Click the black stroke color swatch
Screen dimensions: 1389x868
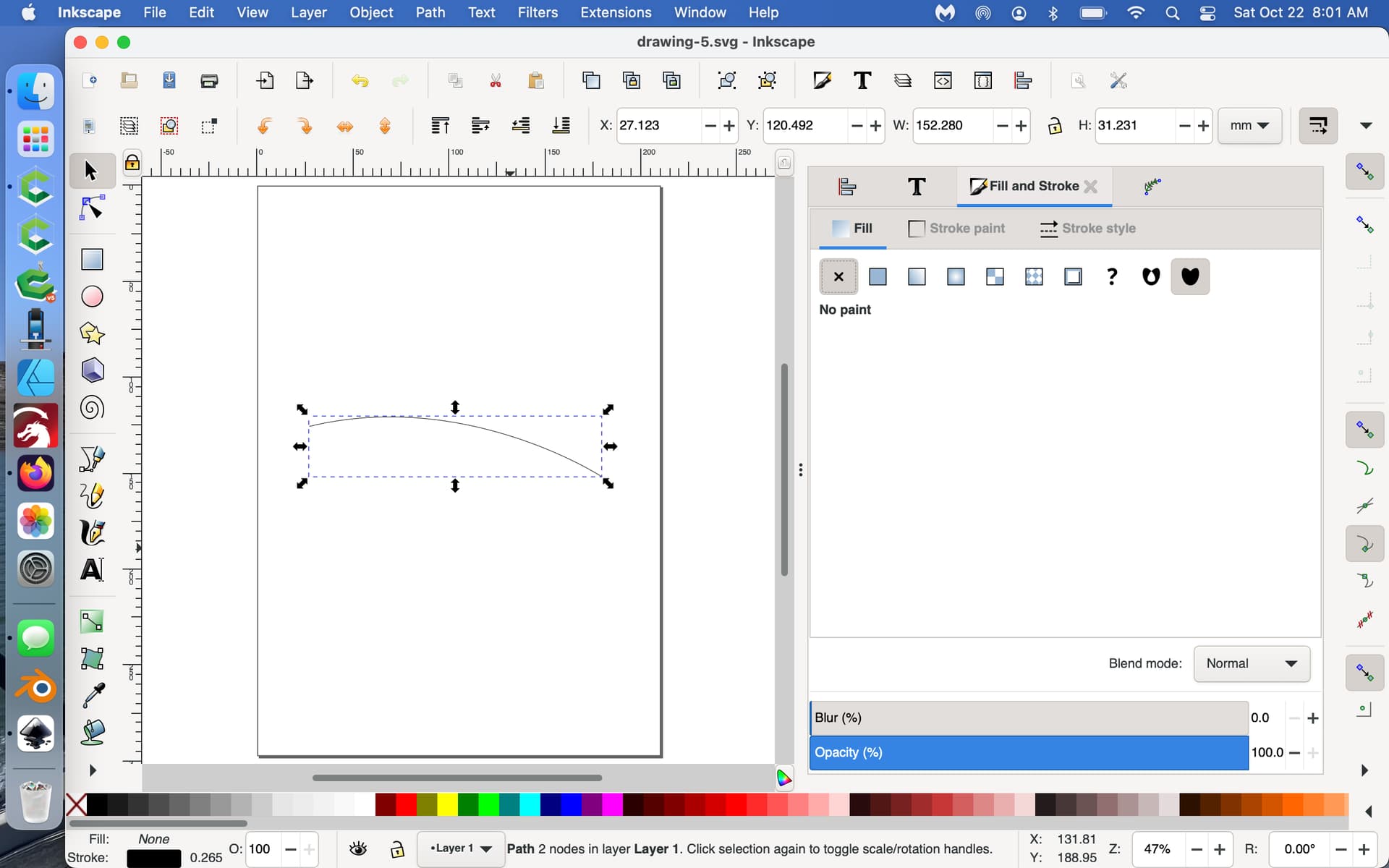[x=153, y=859]
